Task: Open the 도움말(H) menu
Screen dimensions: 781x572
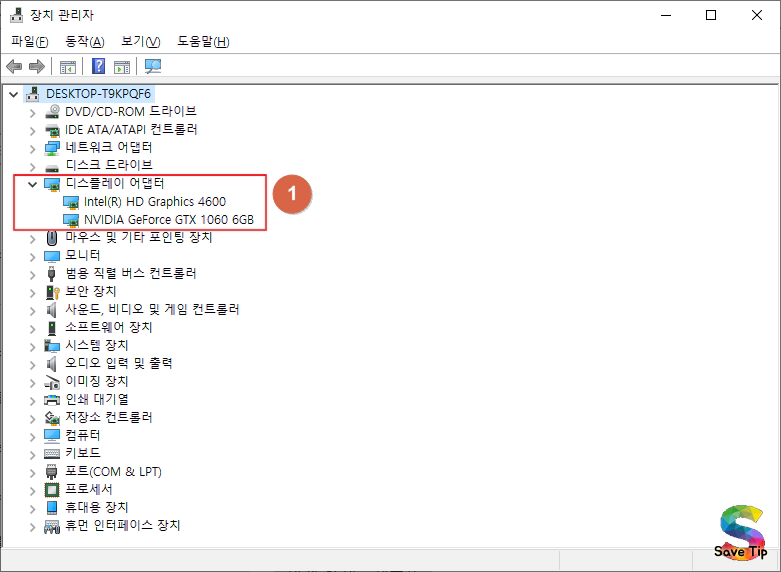Action: click(203, 41)
